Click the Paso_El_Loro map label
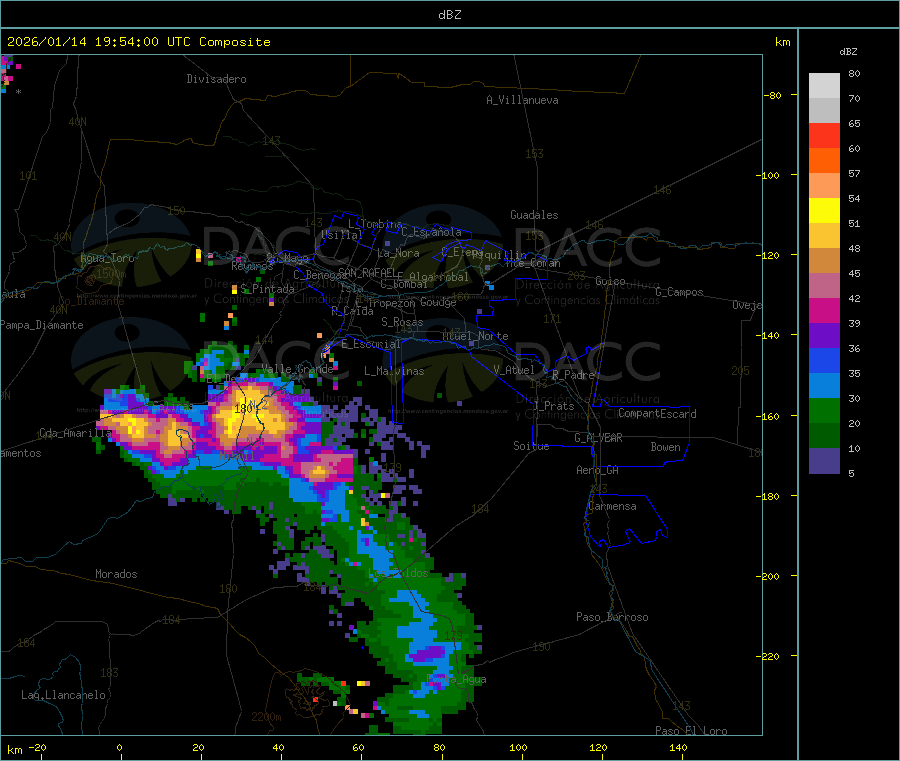The height and width of the screenshot is (761, 900). (691, 731)
